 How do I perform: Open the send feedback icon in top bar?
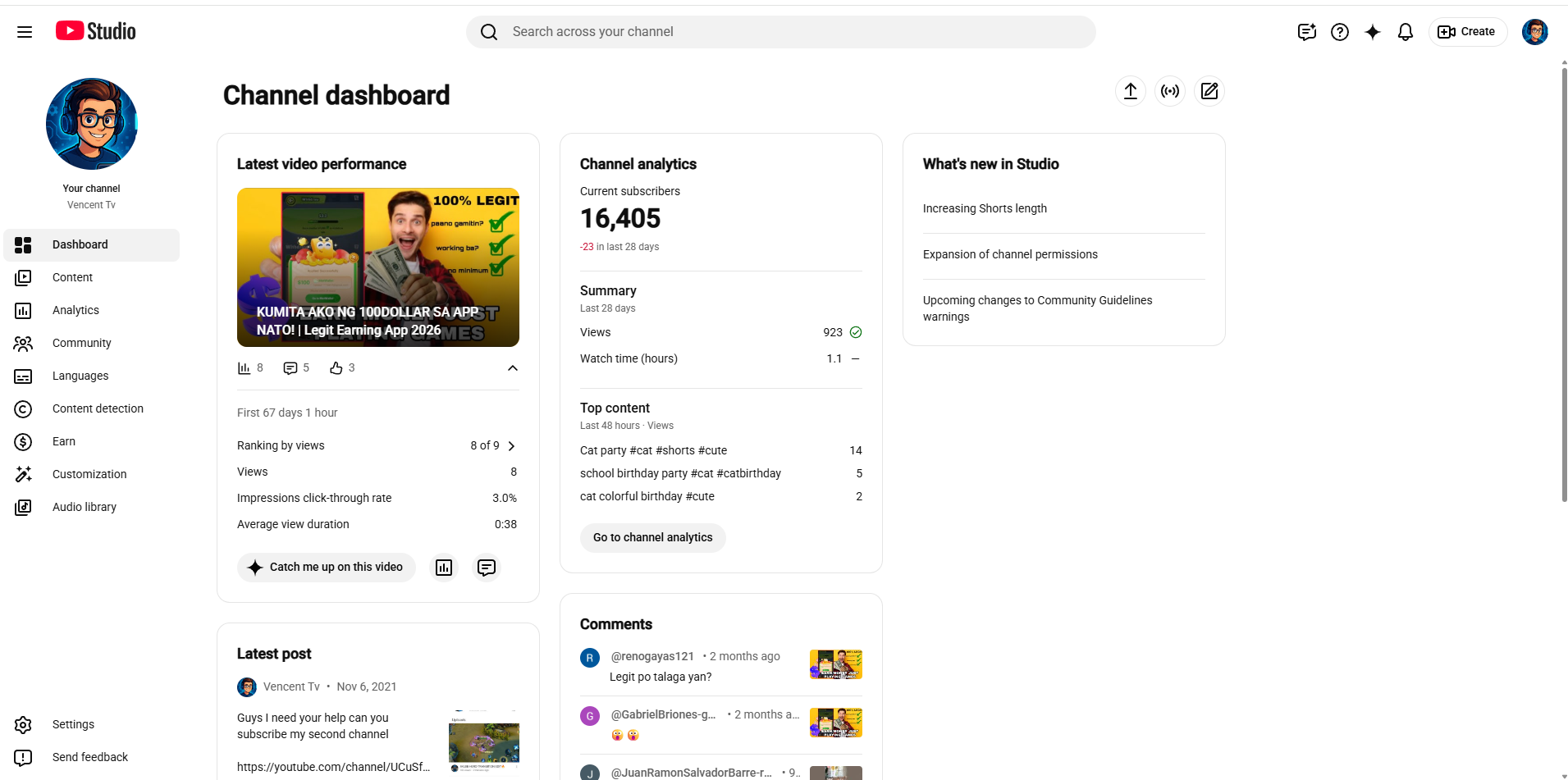click(1307, 32)
